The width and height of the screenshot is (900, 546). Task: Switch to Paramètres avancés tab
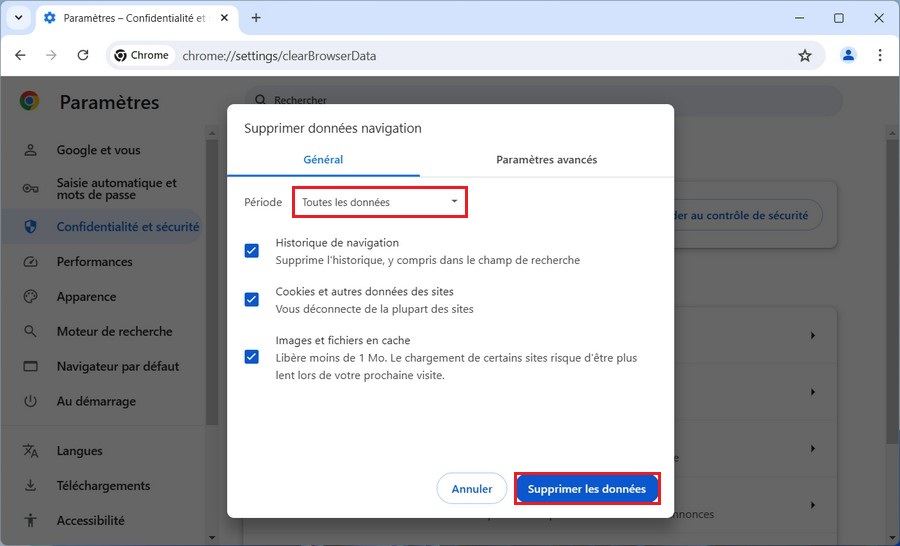pyautogui.click(x=546, y=160)
